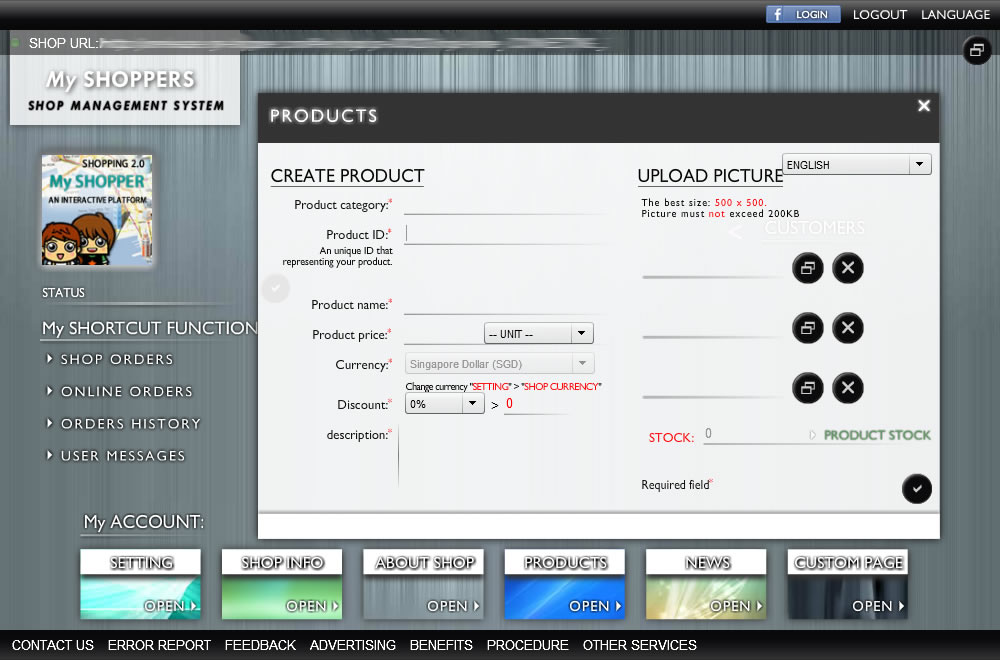Click the Product Stock link
Screen dimensions: 1000x660
(x=876, y=435)
